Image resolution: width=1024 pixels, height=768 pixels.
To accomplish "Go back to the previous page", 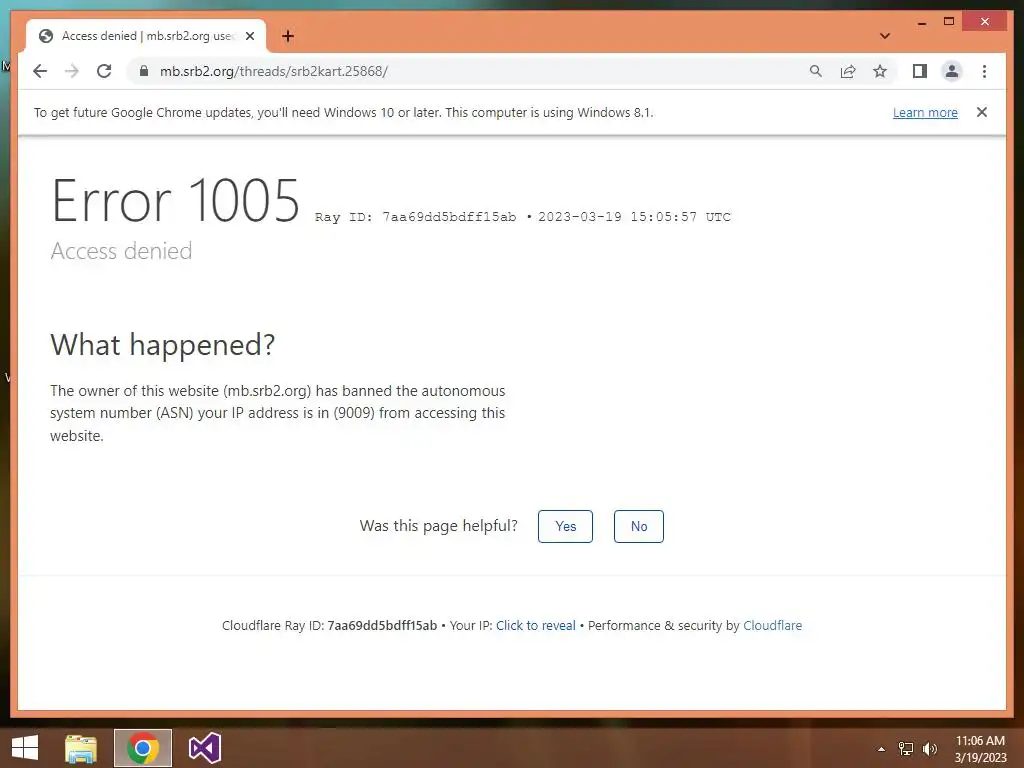I will 40,71.
